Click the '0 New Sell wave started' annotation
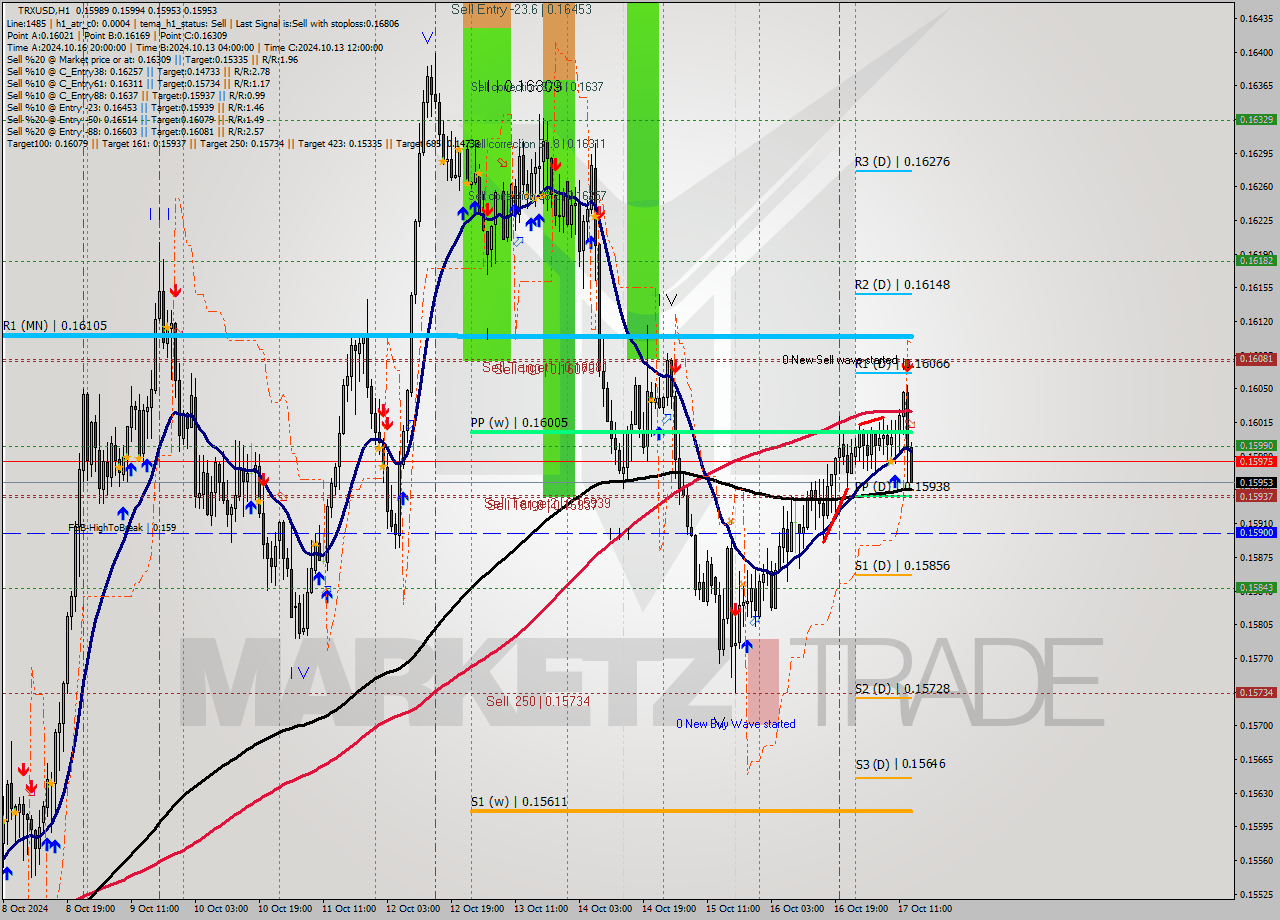Image resolution: width=1280 pixels, height=920 pixels. tap(840, 360)
